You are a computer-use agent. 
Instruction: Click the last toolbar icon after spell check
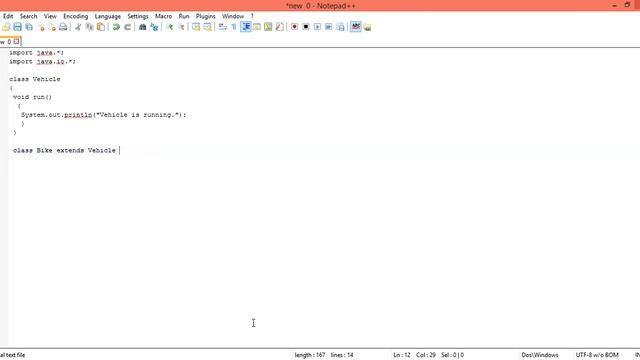pyautogui.click(x=367, y=27)
